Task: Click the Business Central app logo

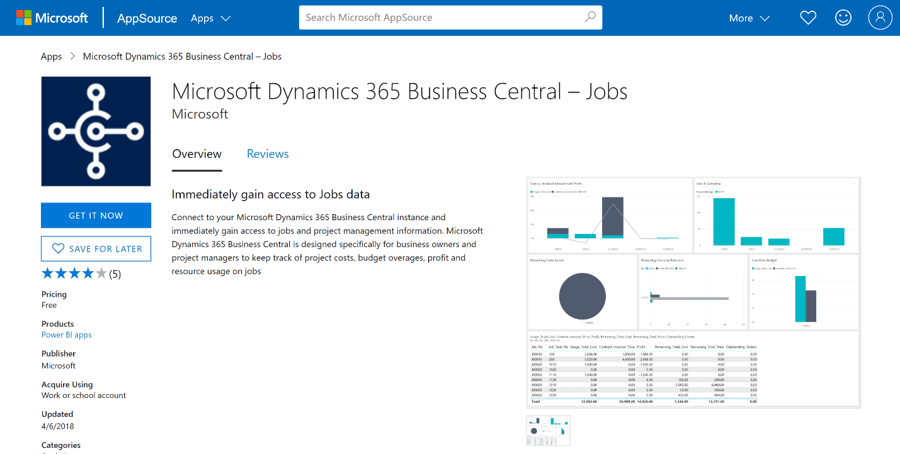Action: tap(96, 131)
